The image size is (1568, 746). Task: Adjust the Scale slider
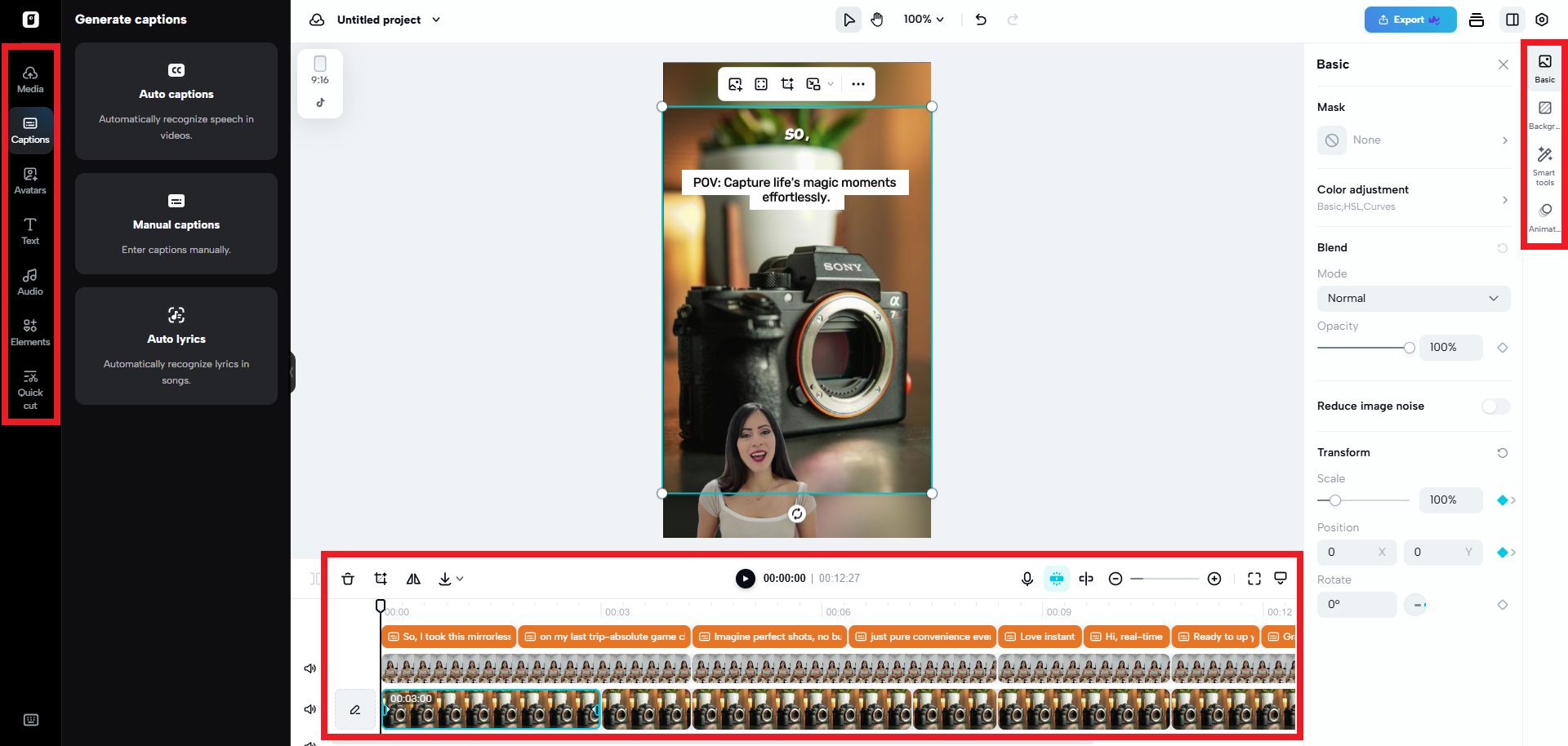(1364, 500)
